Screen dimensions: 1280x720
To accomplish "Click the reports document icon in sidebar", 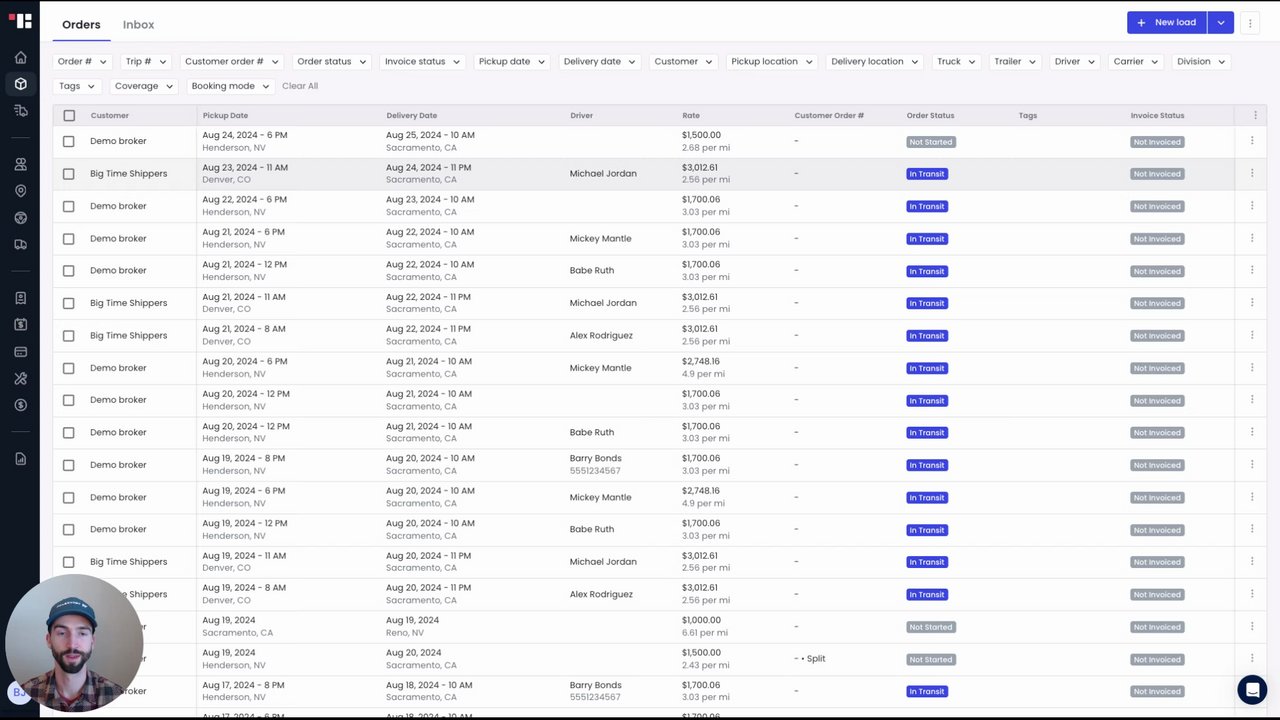I will 20,459.
